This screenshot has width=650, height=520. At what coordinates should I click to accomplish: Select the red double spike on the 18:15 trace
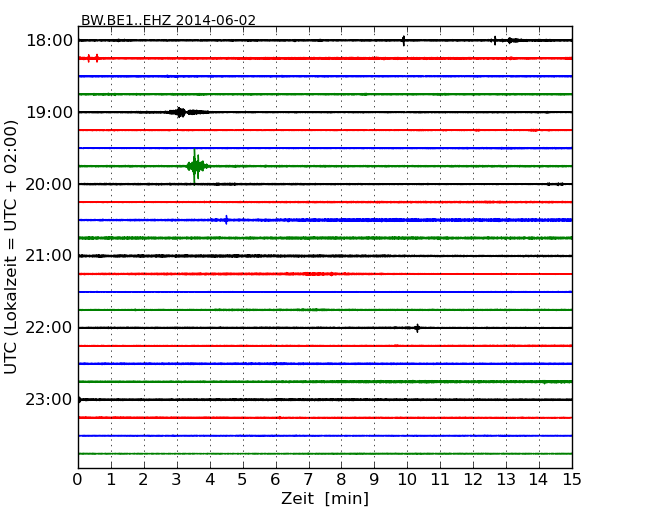click(x=93, y=58)
